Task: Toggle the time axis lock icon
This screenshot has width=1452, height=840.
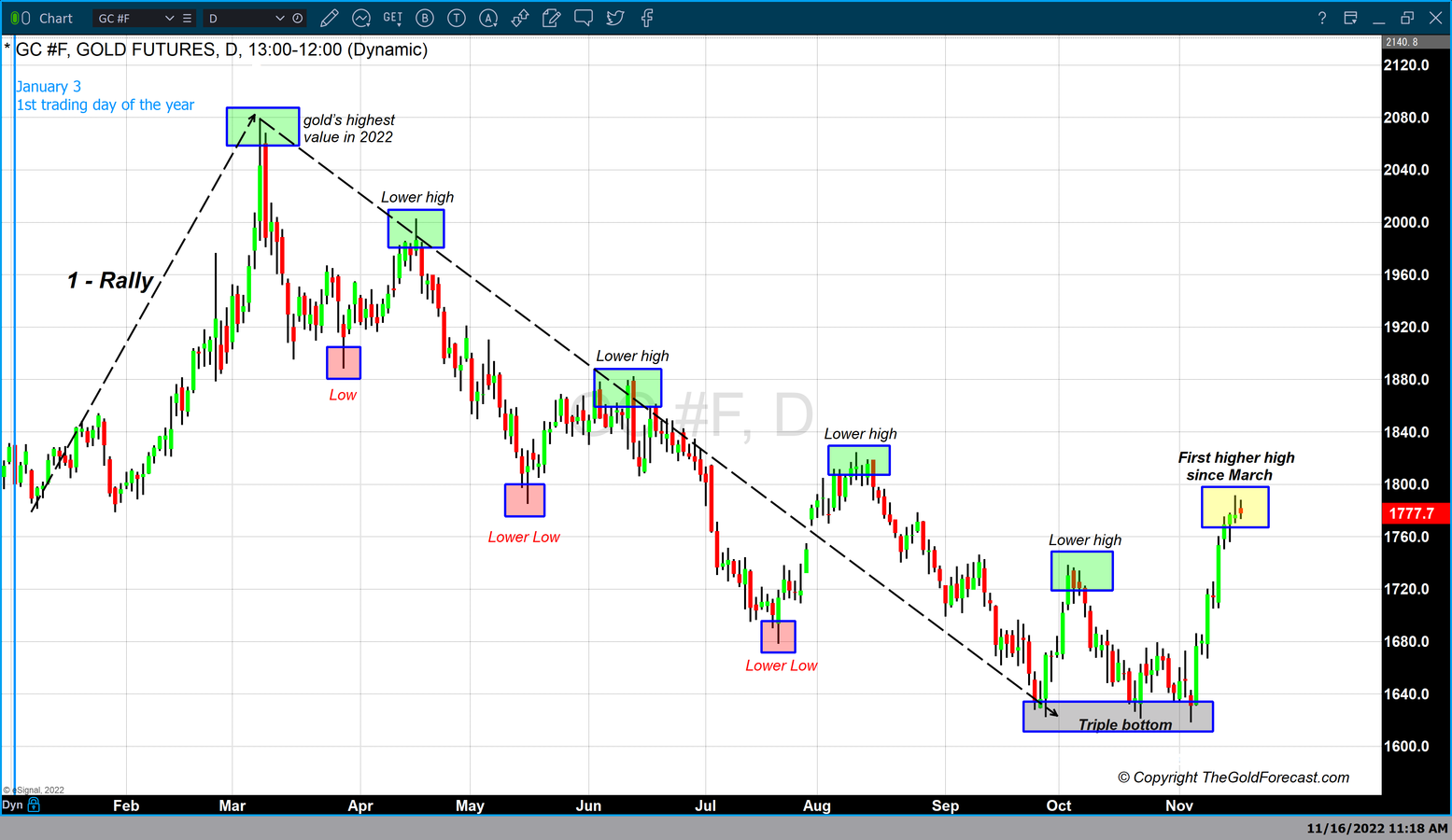Action: click(x=35, y=805)
